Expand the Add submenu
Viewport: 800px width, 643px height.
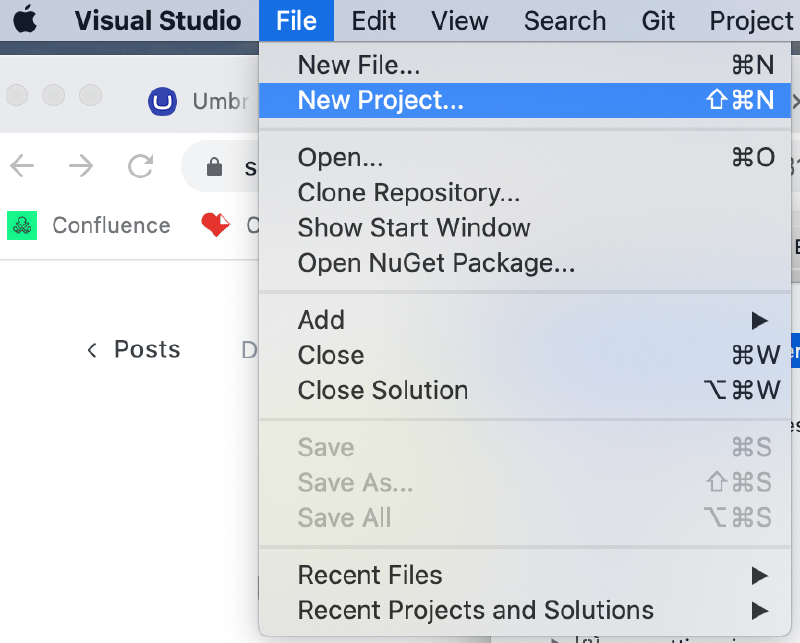point(525,320)
